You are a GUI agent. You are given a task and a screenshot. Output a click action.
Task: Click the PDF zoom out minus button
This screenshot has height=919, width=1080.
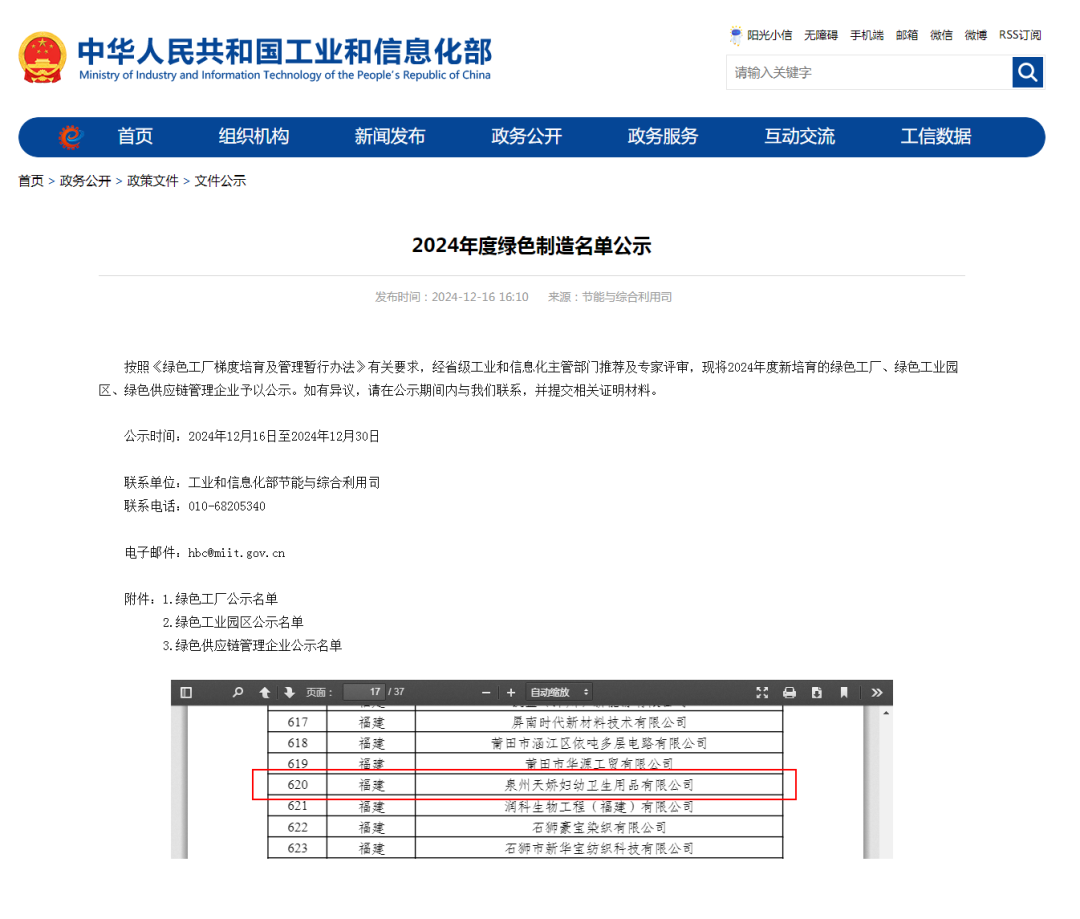(486, 692)
